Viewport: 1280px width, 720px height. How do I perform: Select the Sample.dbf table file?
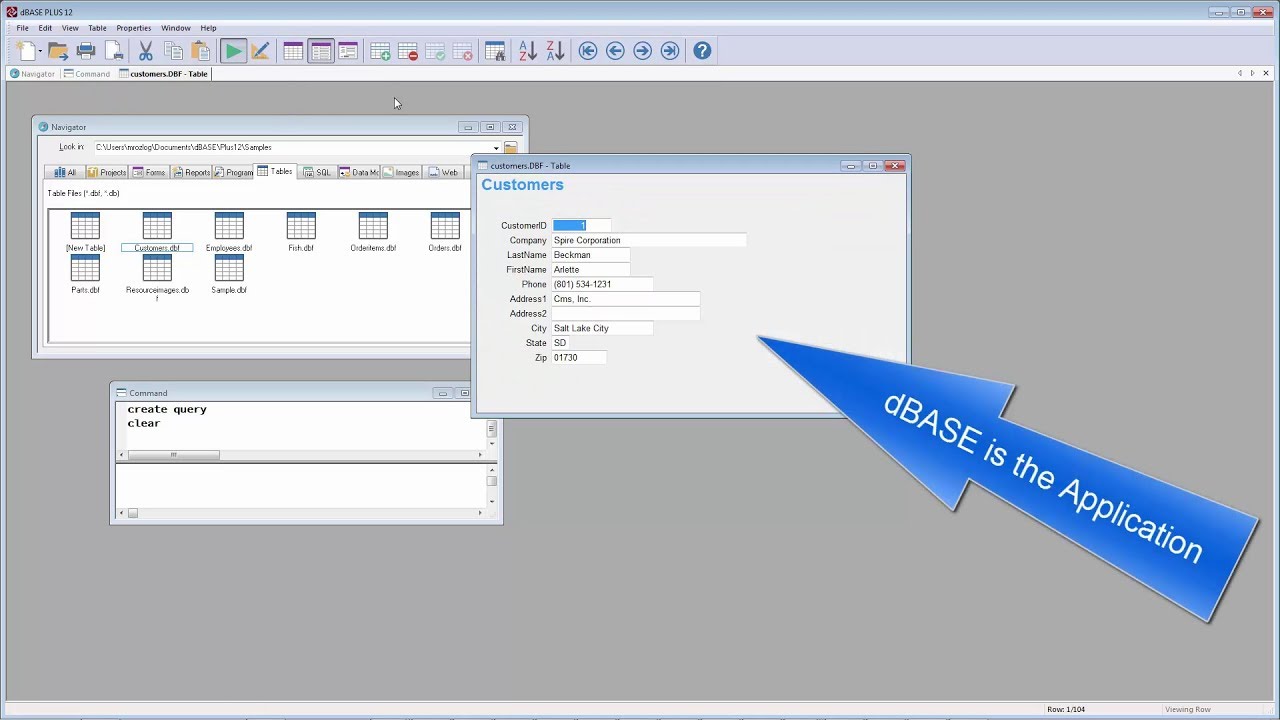pos(229,274)
